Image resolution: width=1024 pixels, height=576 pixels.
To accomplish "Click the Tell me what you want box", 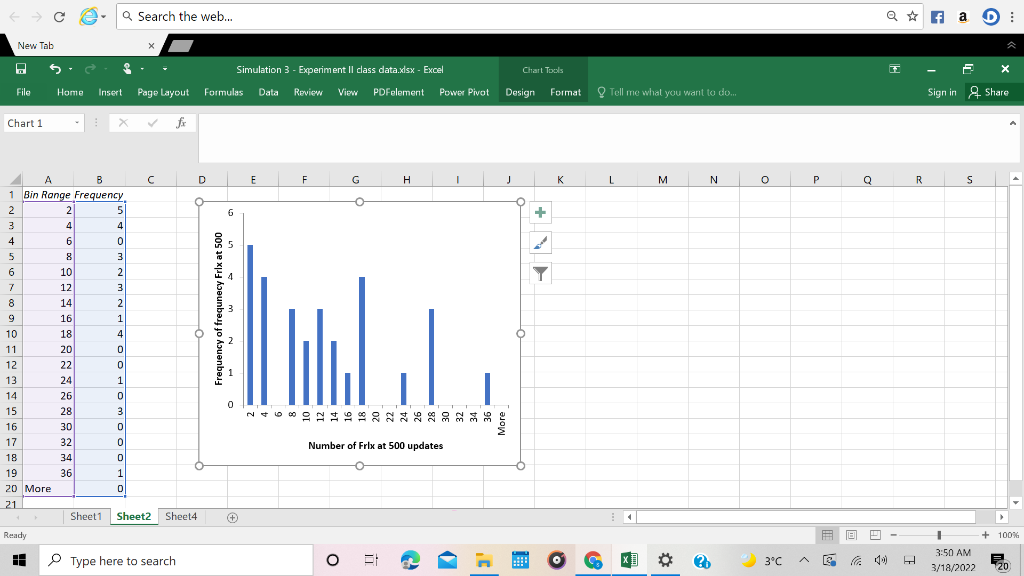I will (667, 92).
